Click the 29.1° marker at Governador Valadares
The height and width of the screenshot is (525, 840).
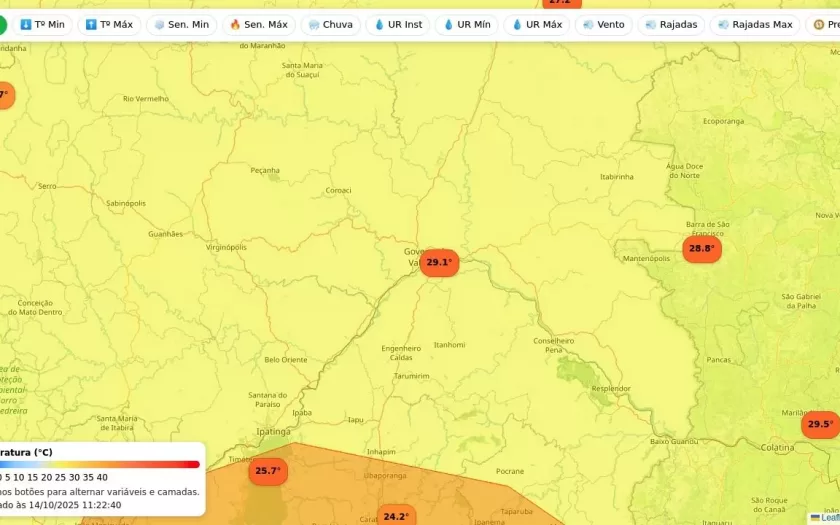pos(439,263)
